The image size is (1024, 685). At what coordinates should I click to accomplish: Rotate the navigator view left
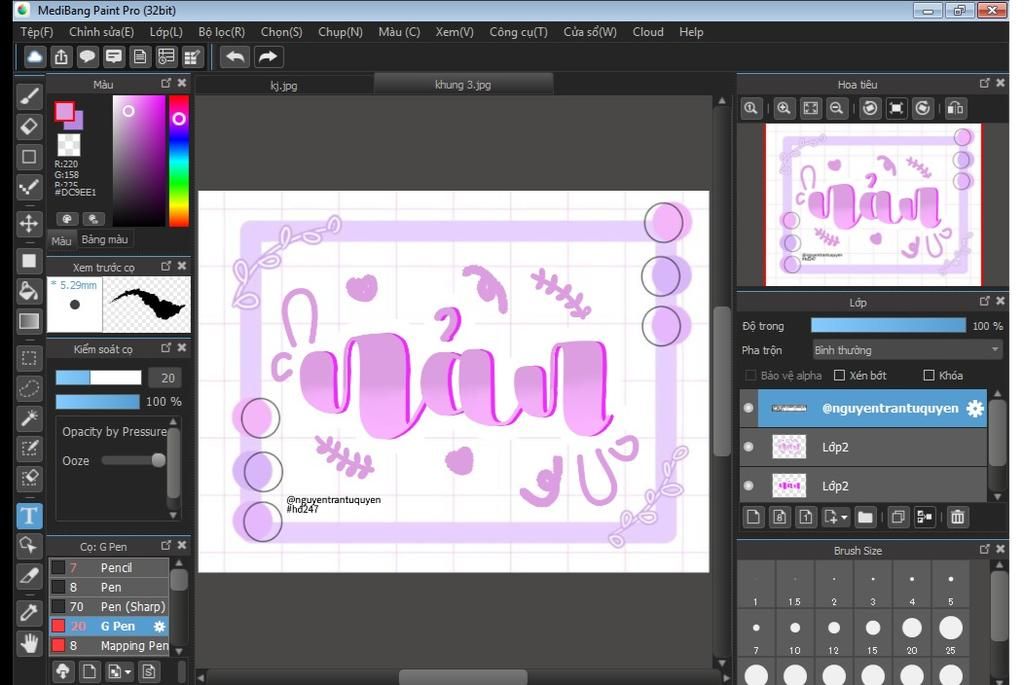click(870, 108)
